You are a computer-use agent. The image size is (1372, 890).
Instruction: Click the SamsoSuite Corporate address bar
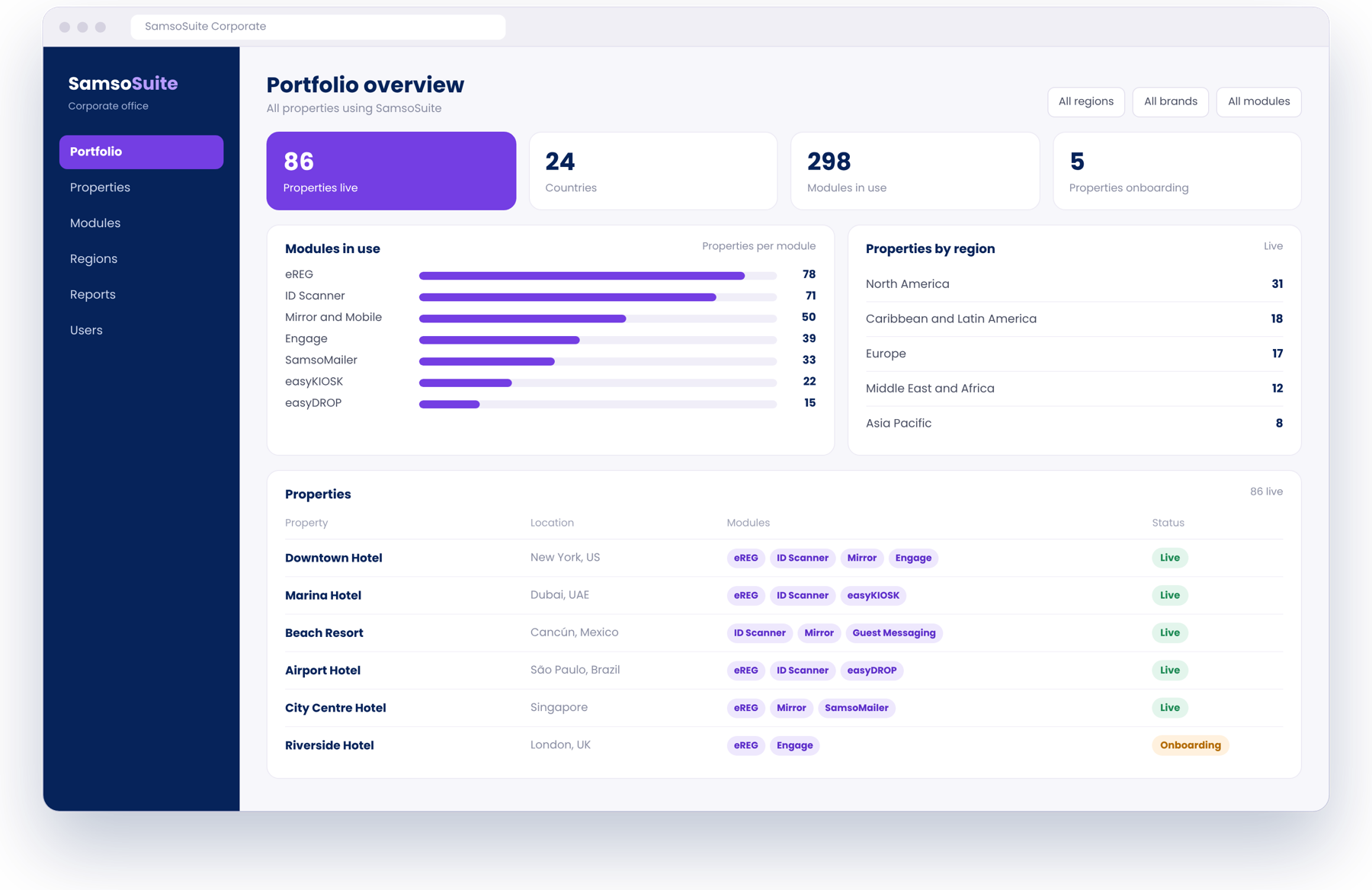click(x=318, y=27)
